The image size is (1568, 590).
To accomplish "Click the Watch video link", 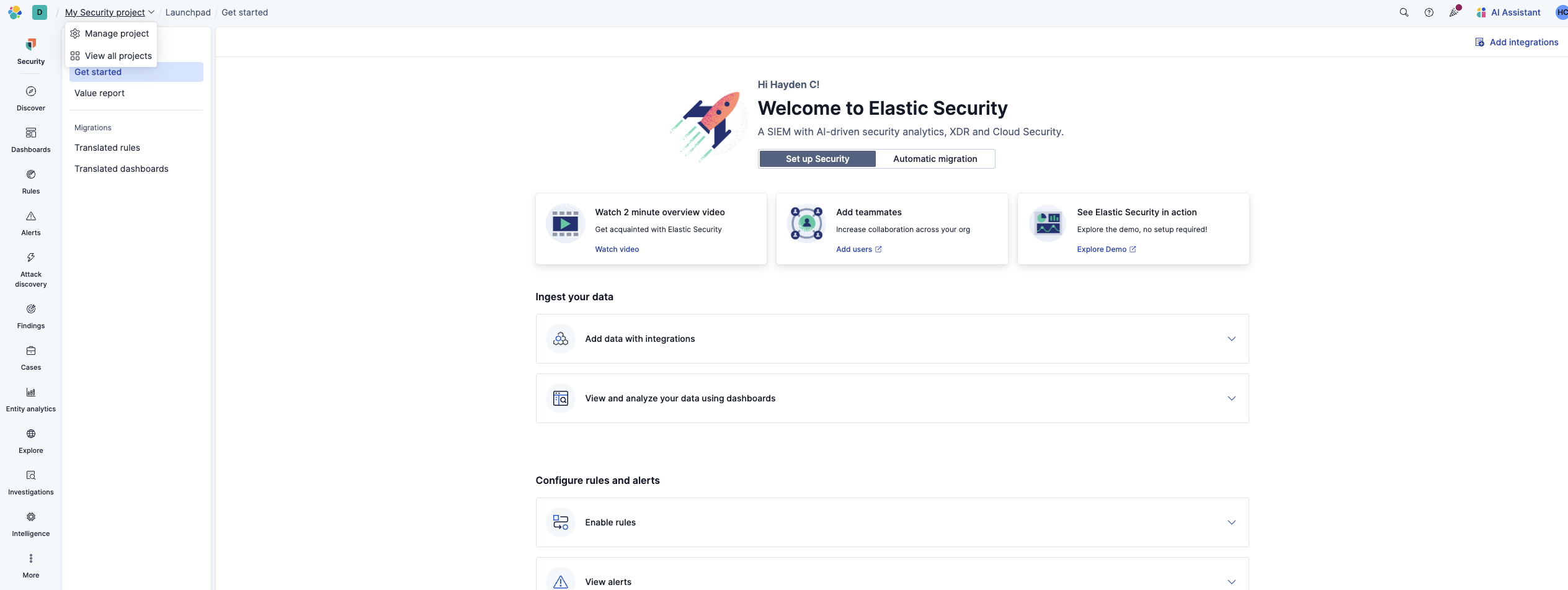I will coord(617,249).
